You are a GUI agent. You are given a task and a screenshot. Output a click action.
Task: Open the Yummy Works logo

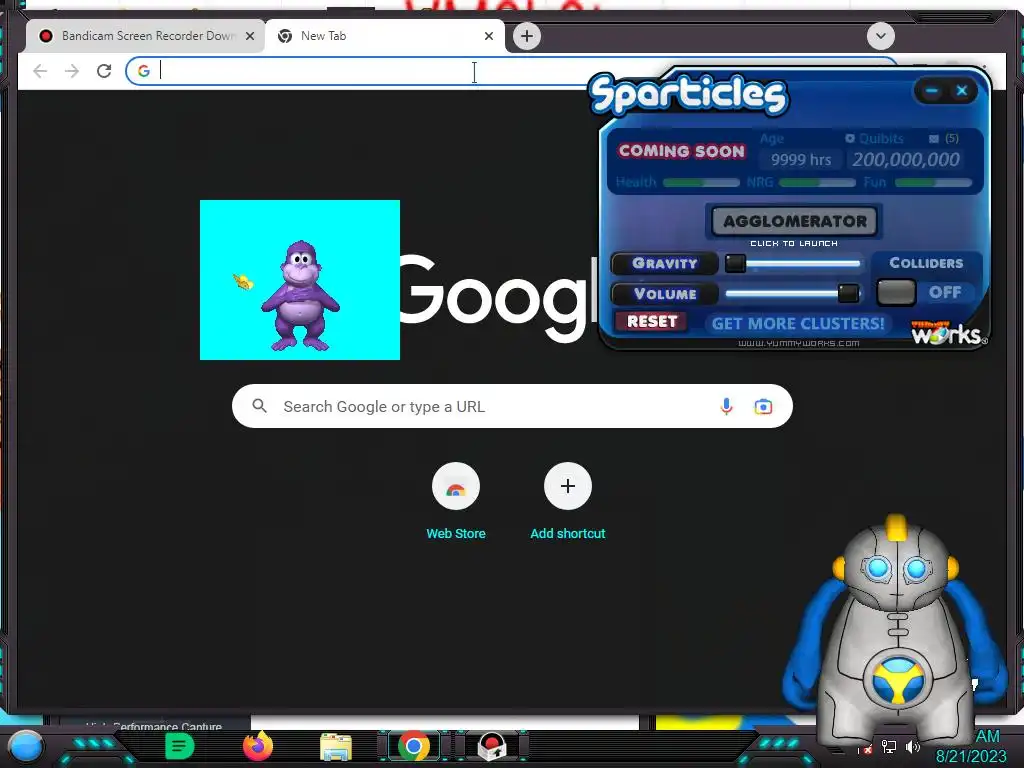948,332
